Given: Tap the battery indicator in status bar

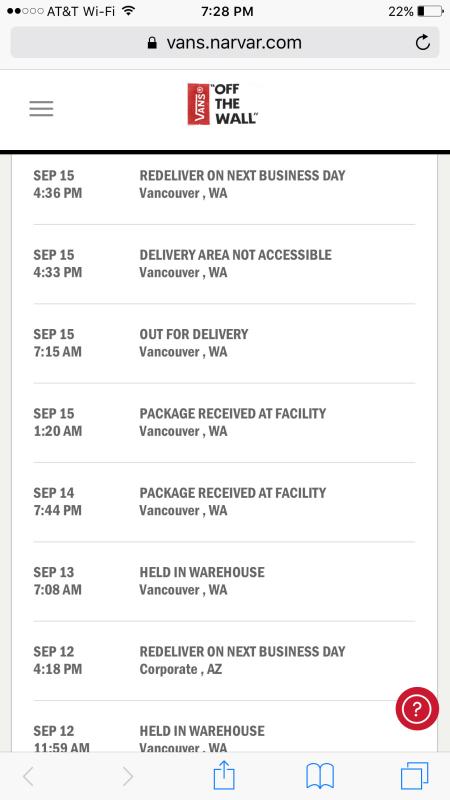Looking at the screenshot, I should [430, 11].
